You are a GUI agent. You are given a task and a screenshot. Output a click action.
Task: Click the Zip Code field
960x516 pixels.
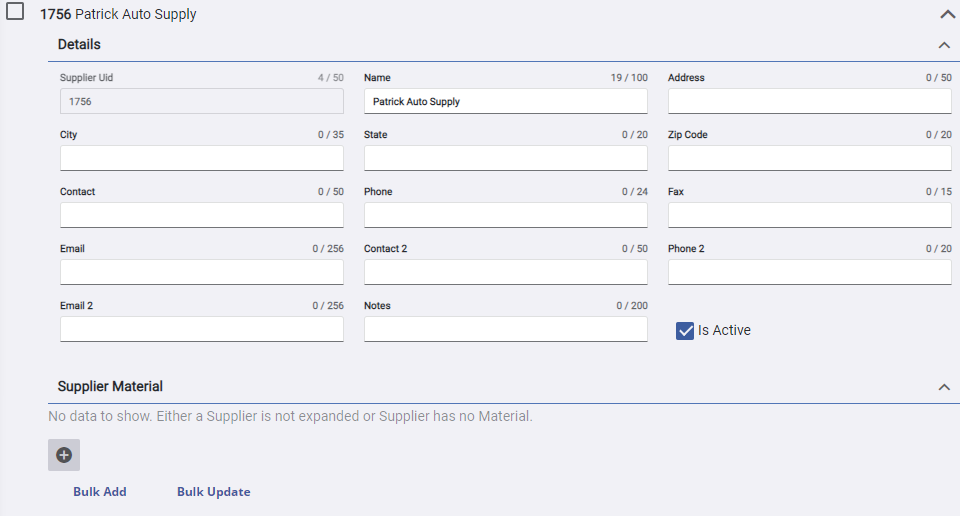tap(809, 159)
